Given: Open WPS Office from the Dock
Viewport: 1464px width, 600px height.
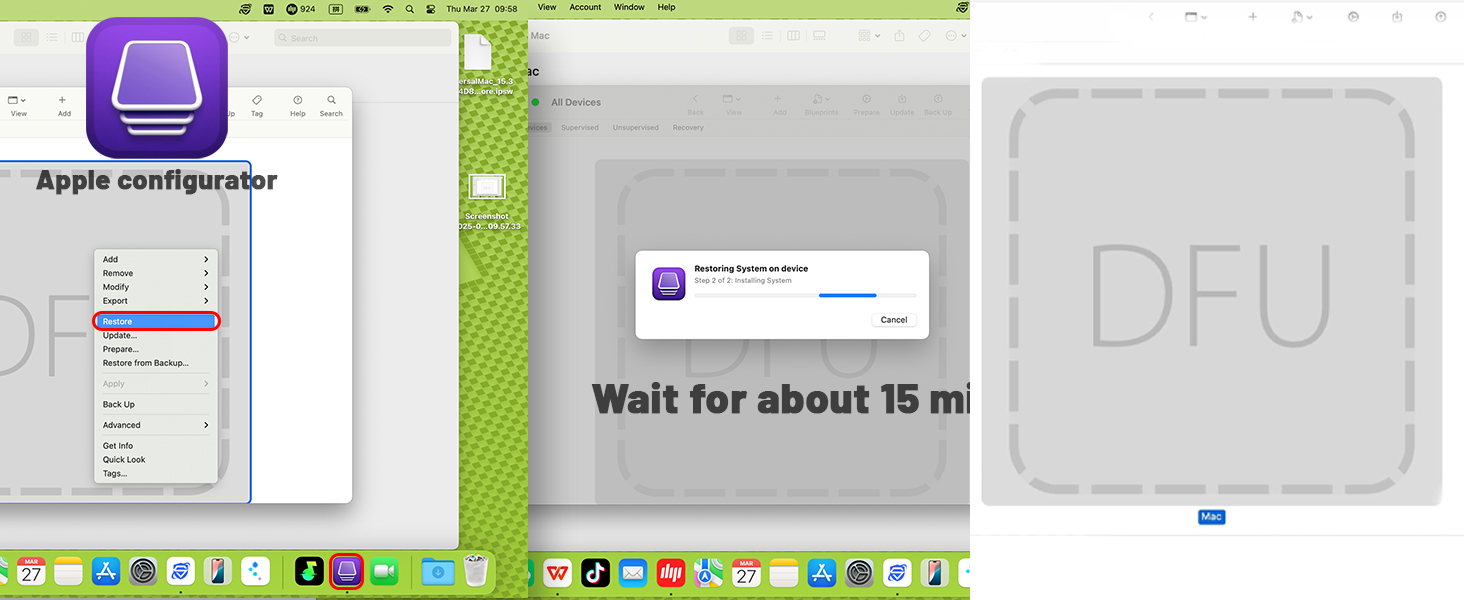Looking at the screenshot, I should tap(558, 572).
